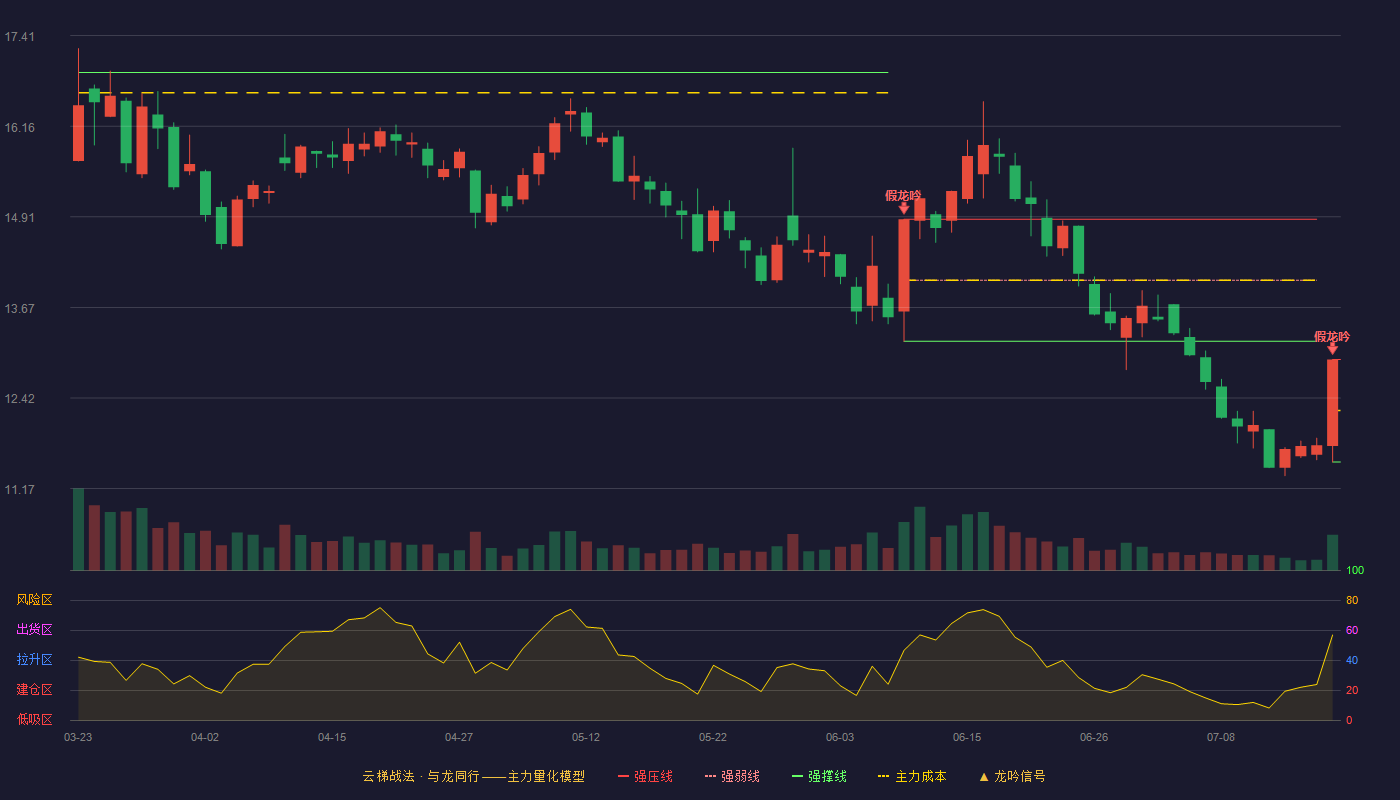Click the 建仓区 zone label
The height and width of the screenshot is (800, 1400).
[x=34, y=690]
